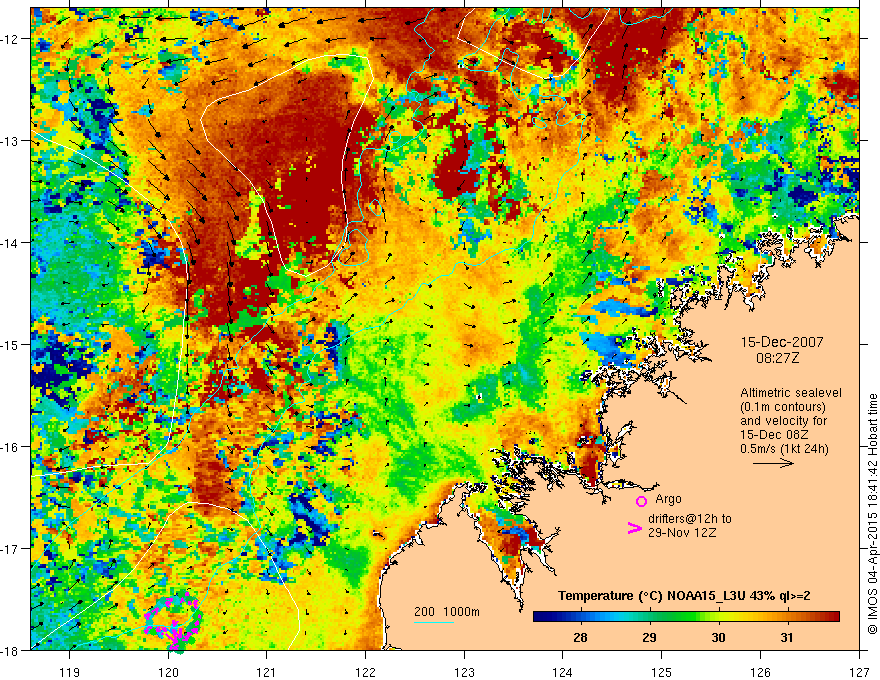Image resolution: width=880 pixels, height=680 pixels.
Task: Click the color bar label 31
Action: tap(787, 637)
